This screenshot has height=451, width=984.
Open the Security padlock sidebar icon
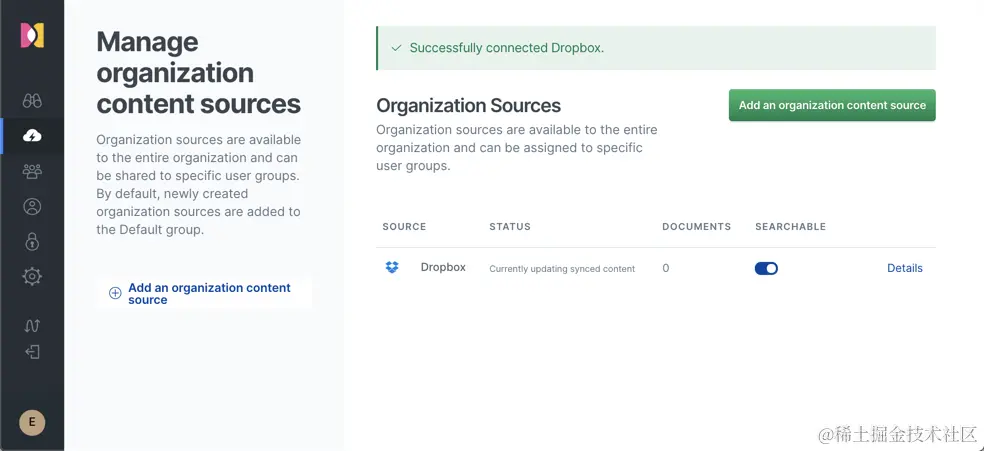[x=32, y=242]
